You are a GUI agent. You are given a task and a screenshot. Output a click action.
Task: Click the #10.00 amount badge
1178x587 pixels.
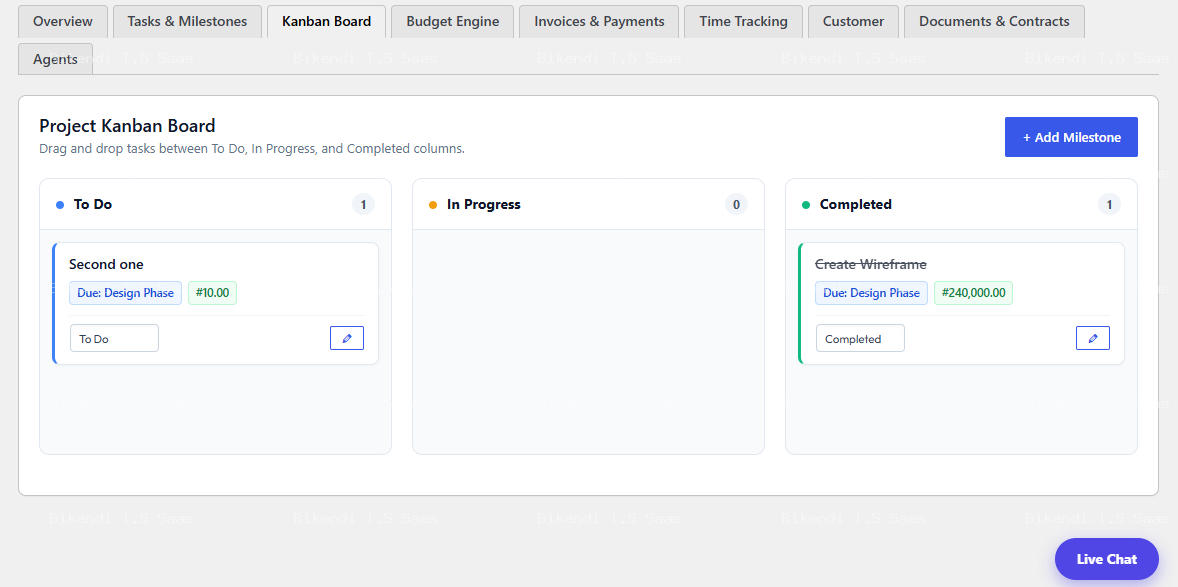pyautogui.click(x=213, y=293)
